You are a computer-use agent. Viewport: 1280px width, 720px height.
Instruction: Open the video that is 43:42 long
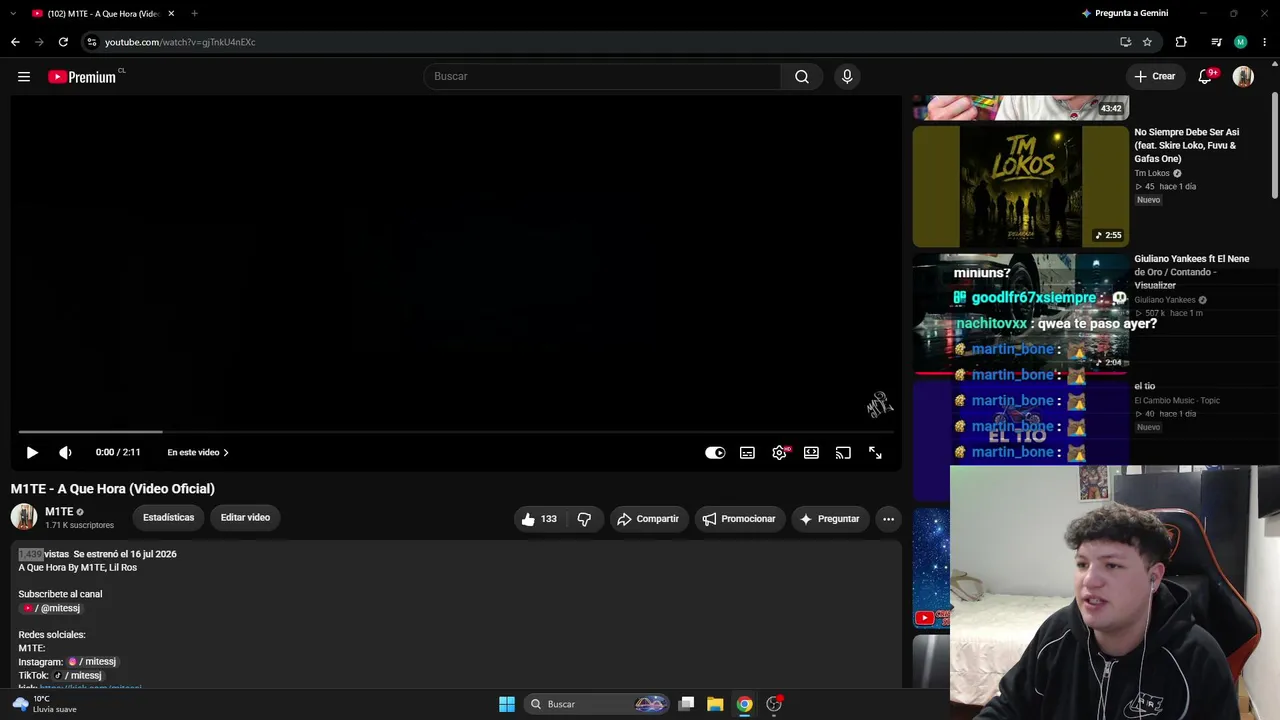click(x=1020, y=108)
